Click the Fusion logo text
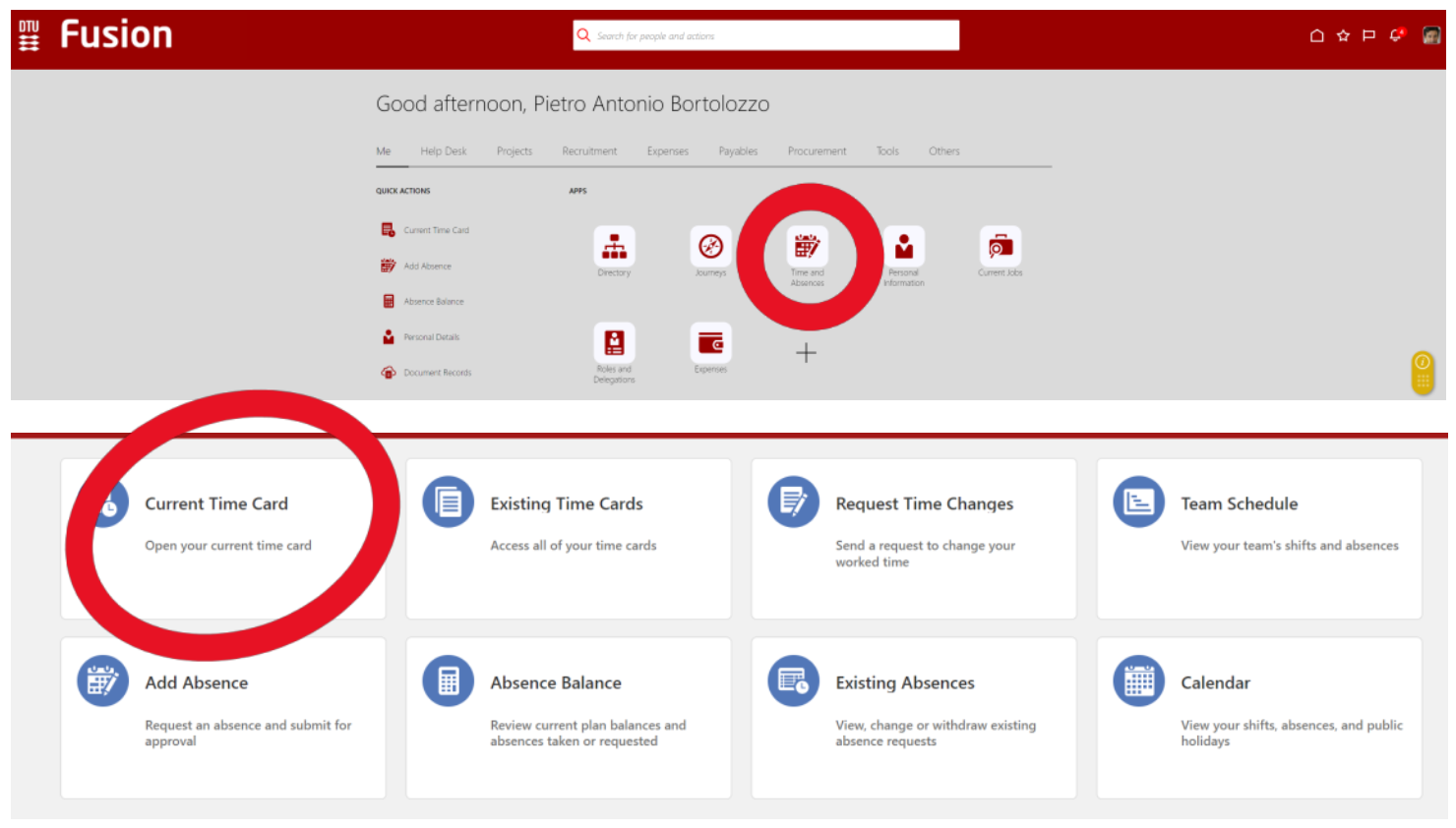Image resolution: width=1456 pixels, height=828 pixels. tap(116, 35)
